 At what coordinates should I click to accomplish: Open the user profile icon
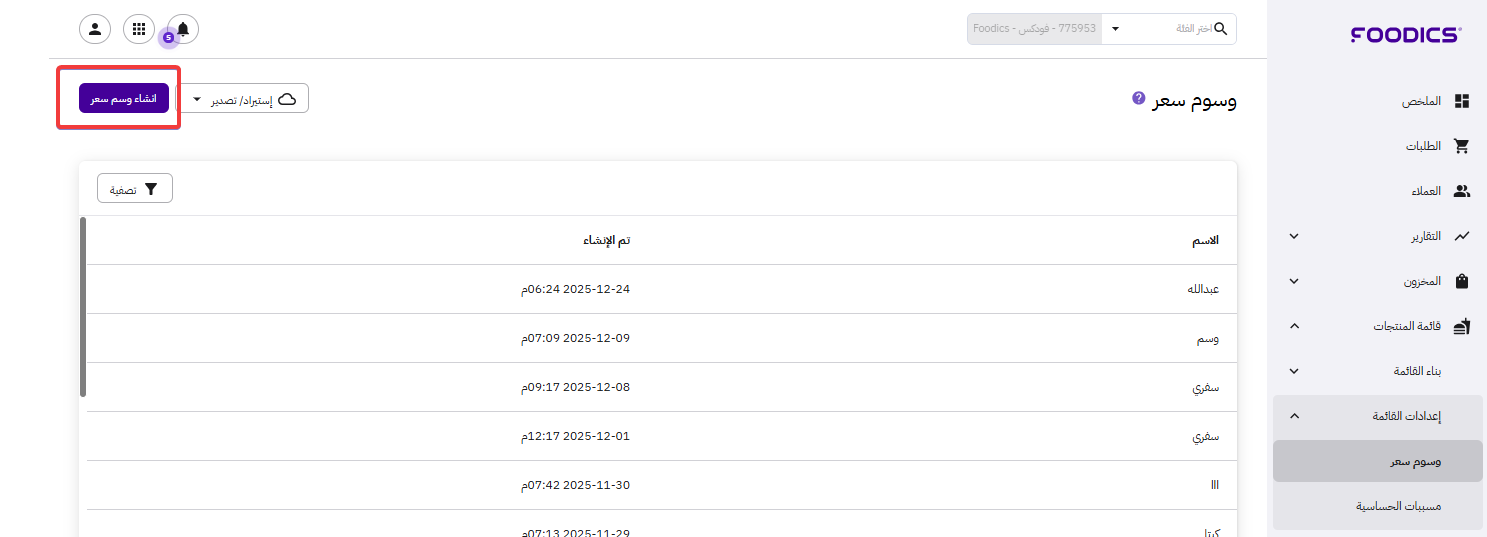click(x=95, y=29)
